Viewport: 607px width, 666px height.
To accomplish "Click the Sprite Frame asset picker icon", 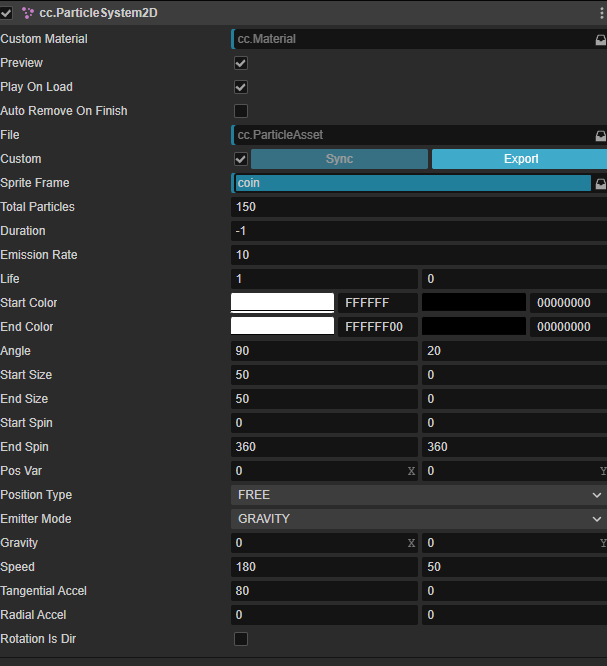I will tap(600, 184).
